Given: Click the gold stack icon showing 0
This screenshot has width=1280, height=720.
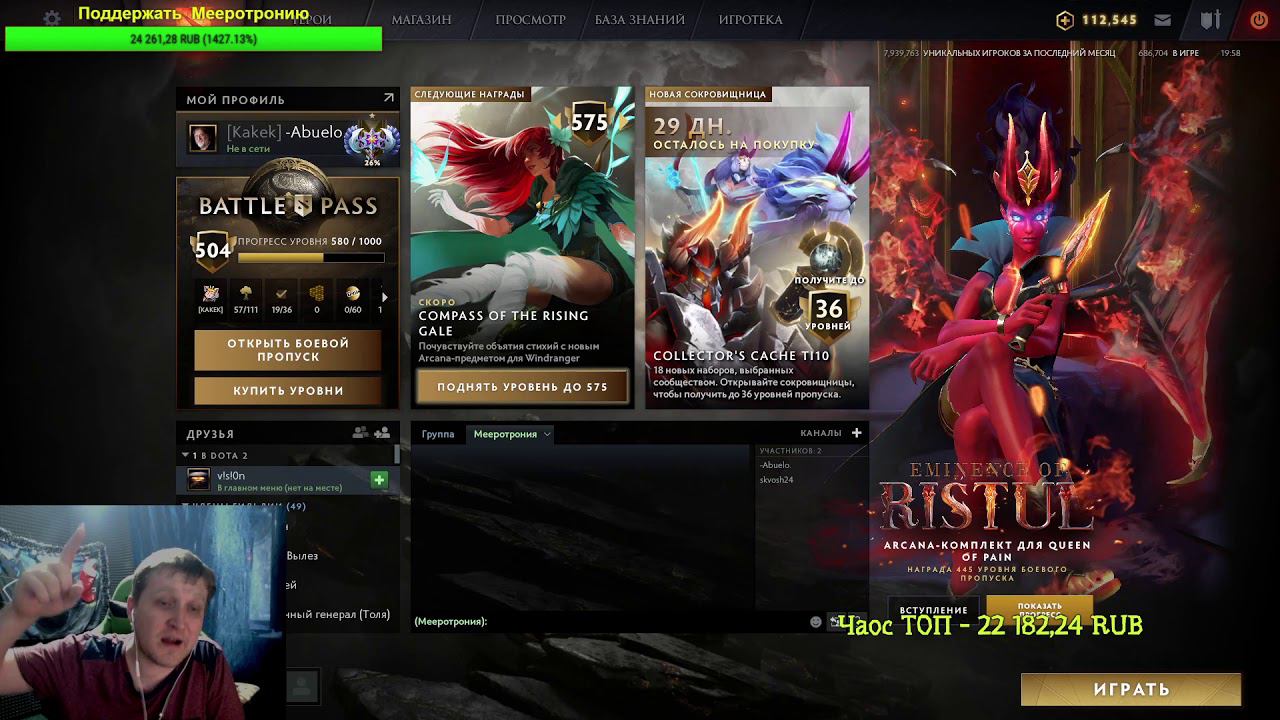Looking at the screenshot, I should (x=317, y=298).
